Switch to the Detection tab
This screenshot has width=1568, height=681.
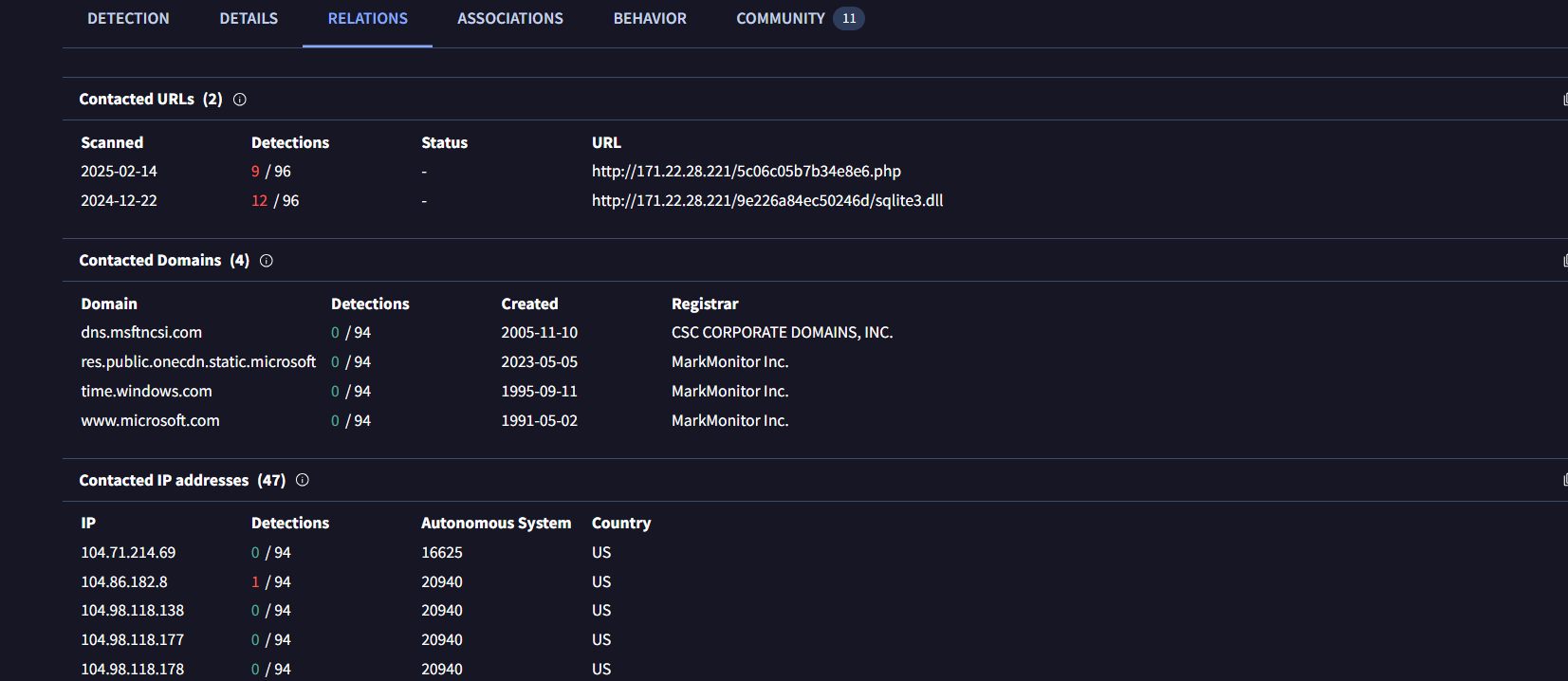tap(128, 19)
